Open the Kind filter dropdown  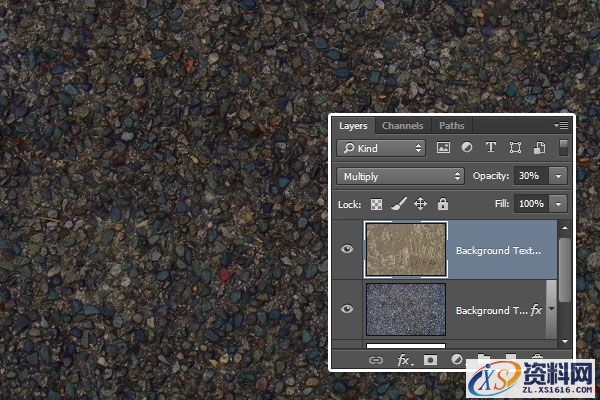(380, 148)
